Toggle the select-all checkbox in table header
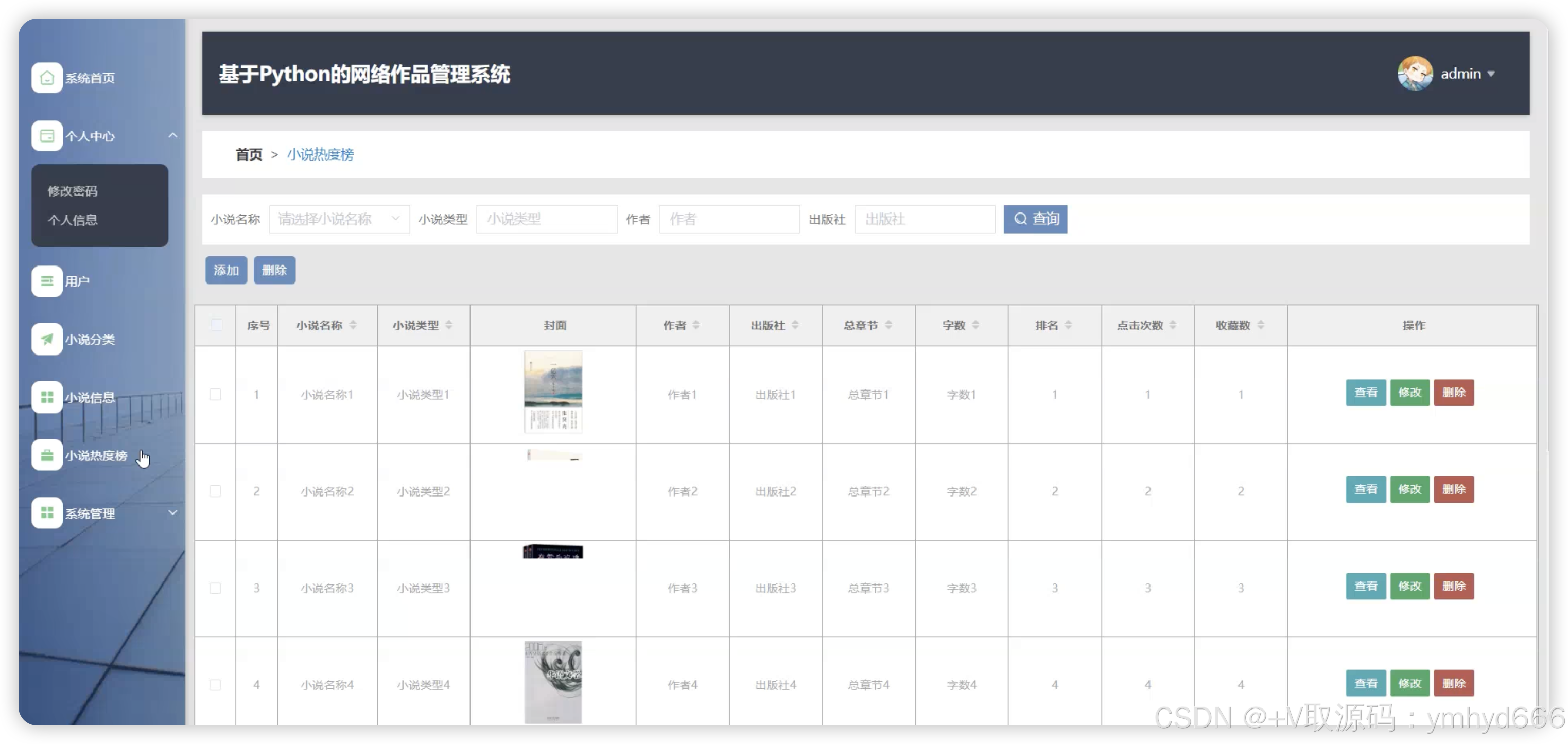The image size is (1568, 744). pos(216,325)
